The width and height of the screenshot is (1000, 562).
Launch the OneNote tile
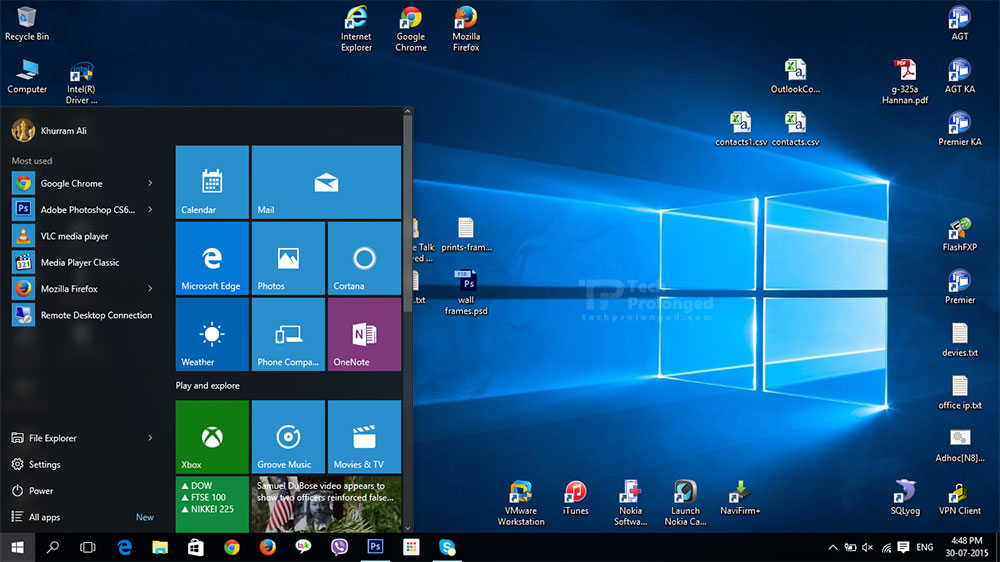(364, 334)
